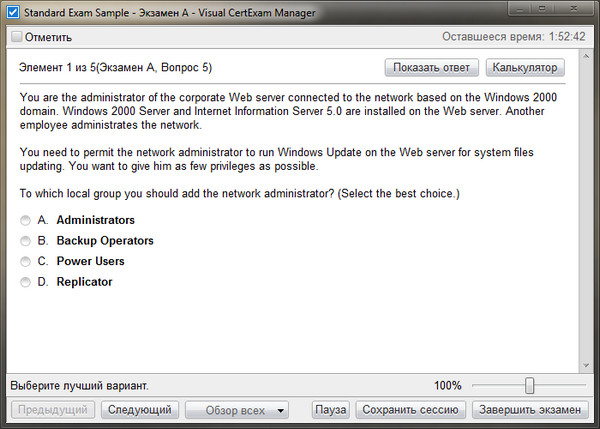The image size is (600, 429).
Task: Pause the exam with Пауза
Action: (x=331, y=410)
